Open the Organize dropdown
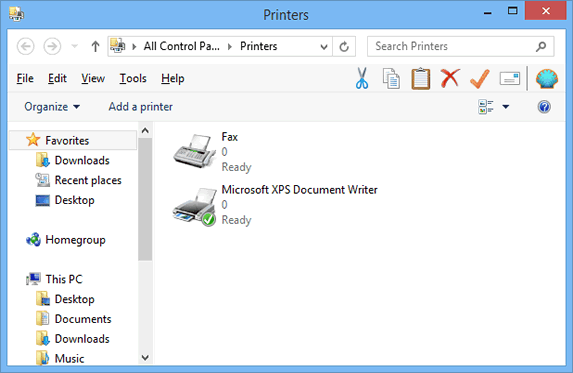This screenshot has width=573, height=373. [52, 107]
